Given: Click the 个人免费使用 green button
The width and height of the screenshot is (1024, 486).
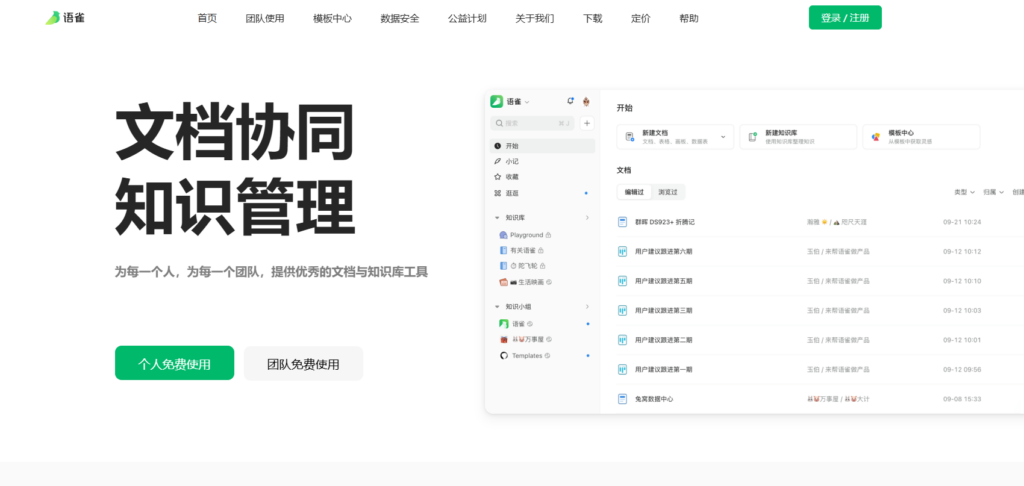Looking at the screenshot, I should click(x=174, y=364).
